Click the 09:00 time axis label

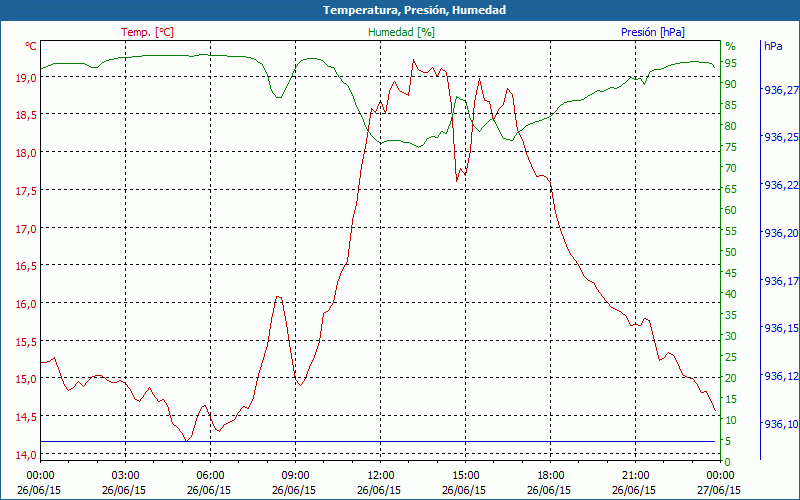pyautogui.click(x=295, y=475)
